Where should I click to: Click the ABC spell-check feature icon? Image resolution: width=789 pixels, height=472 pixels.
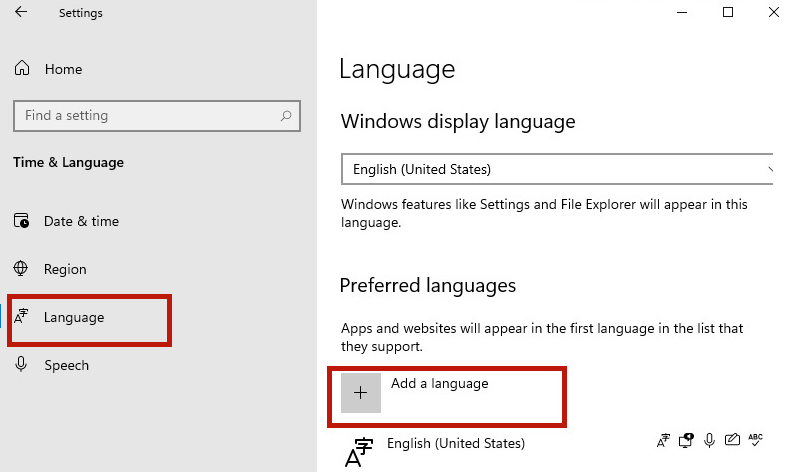[x=756, y=439]
